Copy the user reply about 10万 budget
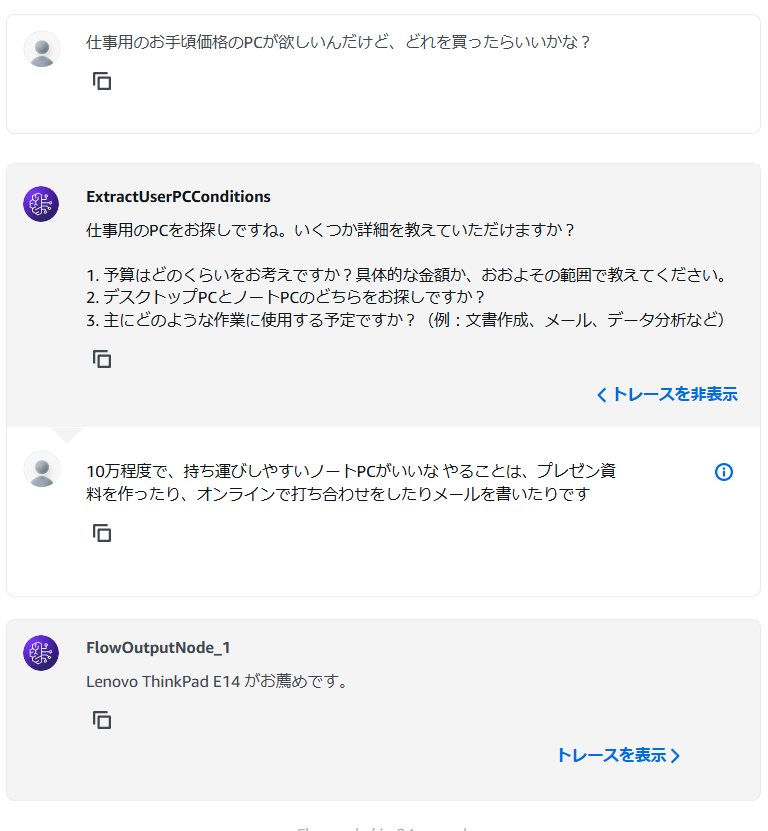Screen dimensions: 768x831 102,533
